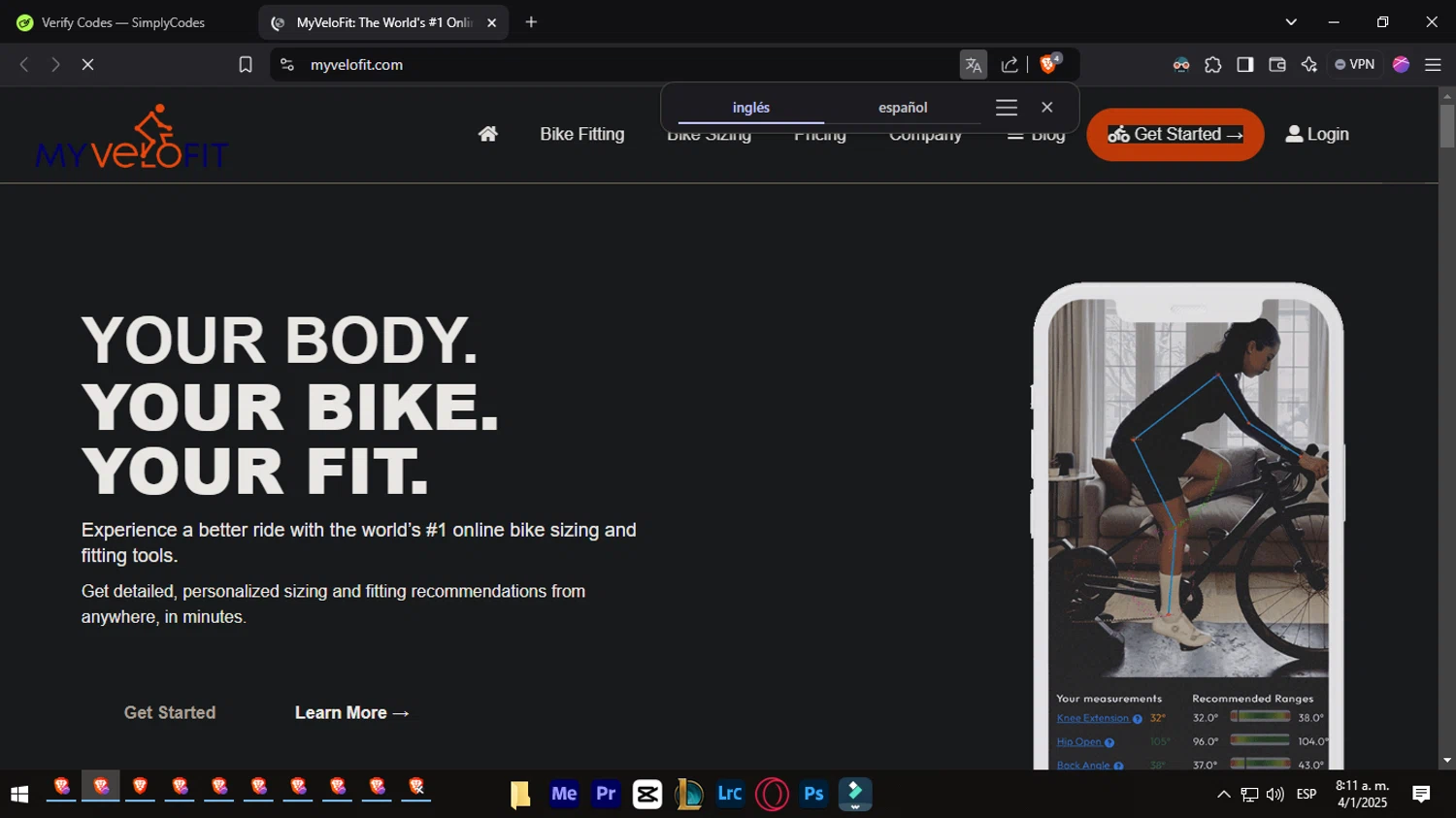Open the Blog navigation item
The image size is (1456, 818).
[1037, 135]
